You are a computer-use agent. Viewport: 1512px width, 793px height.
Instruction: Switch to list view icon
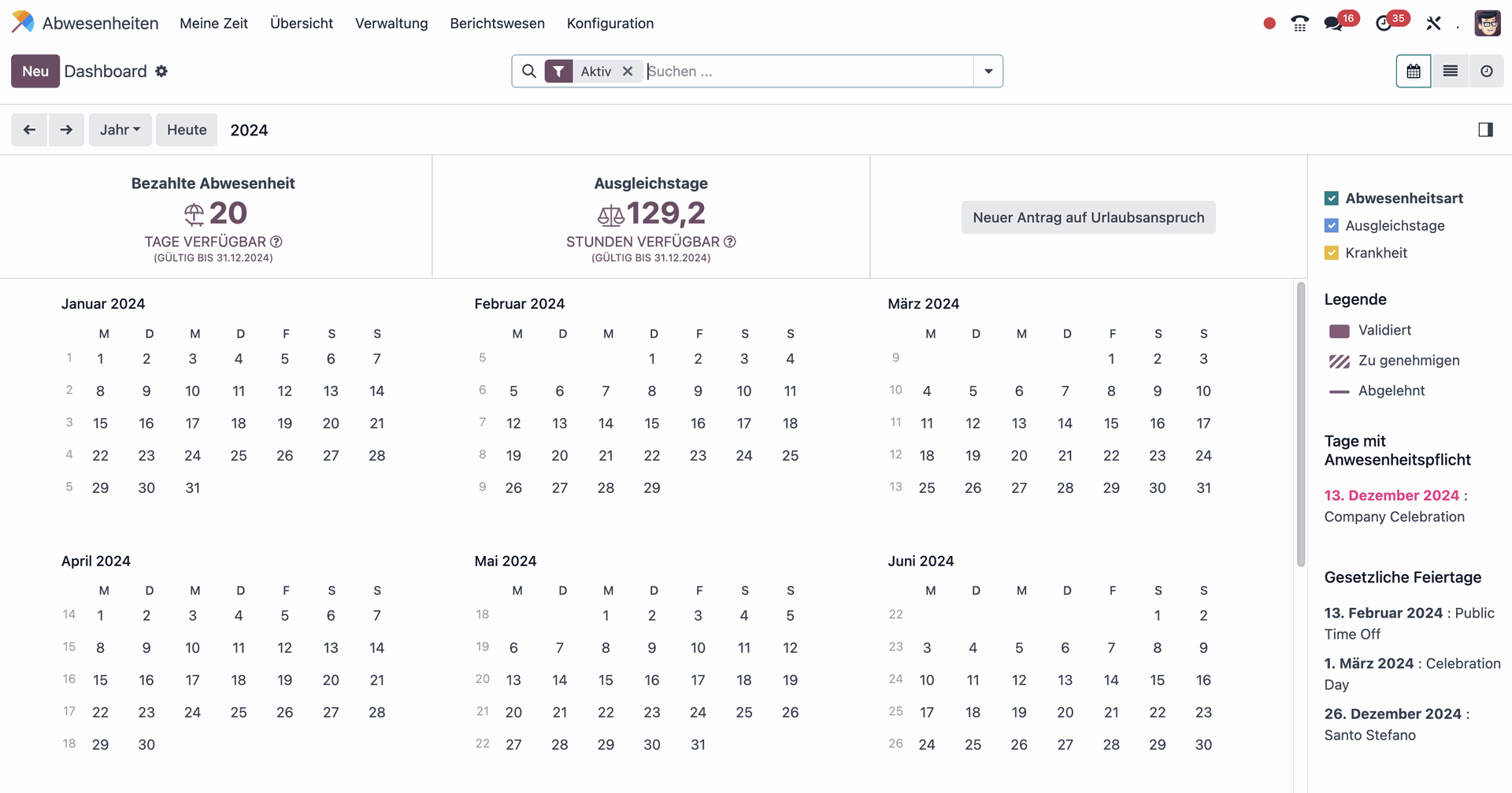(x=1450, y=72)
